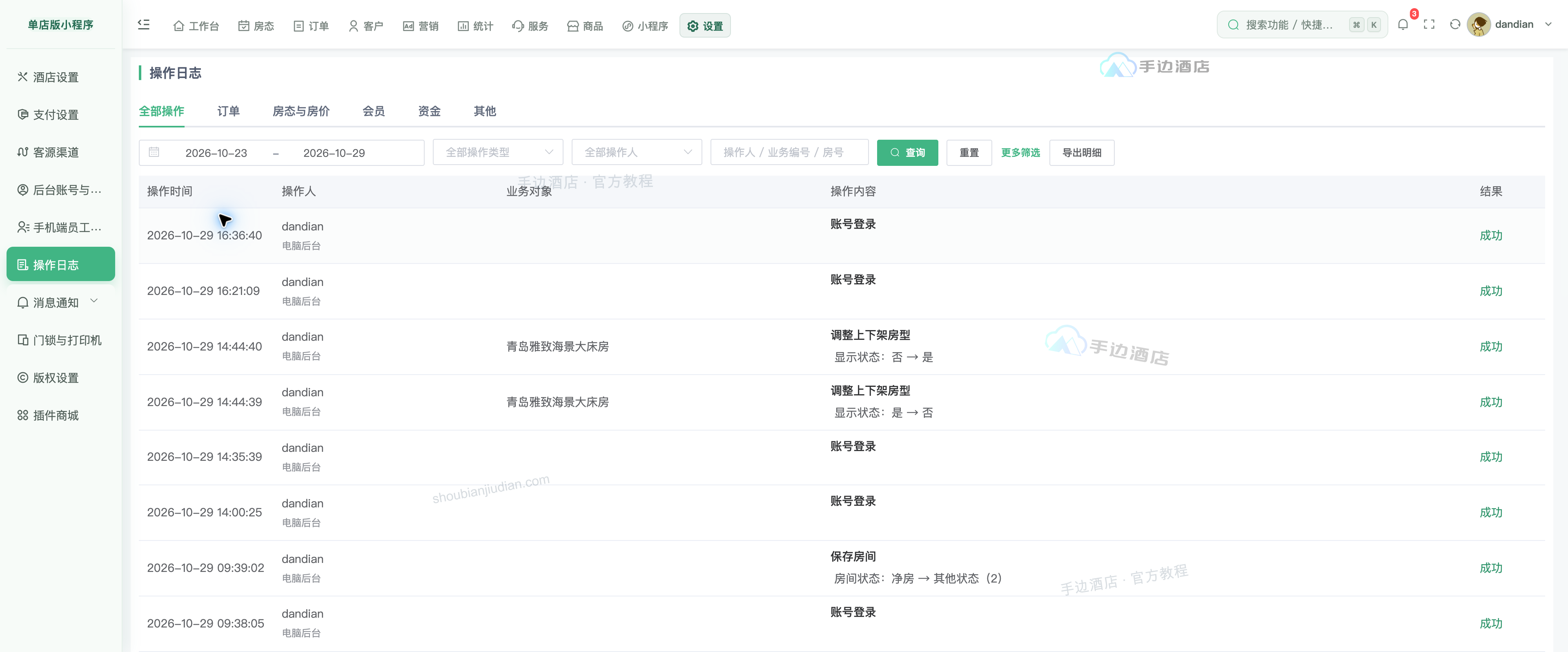Screen dimensions: 1568x652
Task: Toggle fullscreen mode icon
Action: (1429, 25)
